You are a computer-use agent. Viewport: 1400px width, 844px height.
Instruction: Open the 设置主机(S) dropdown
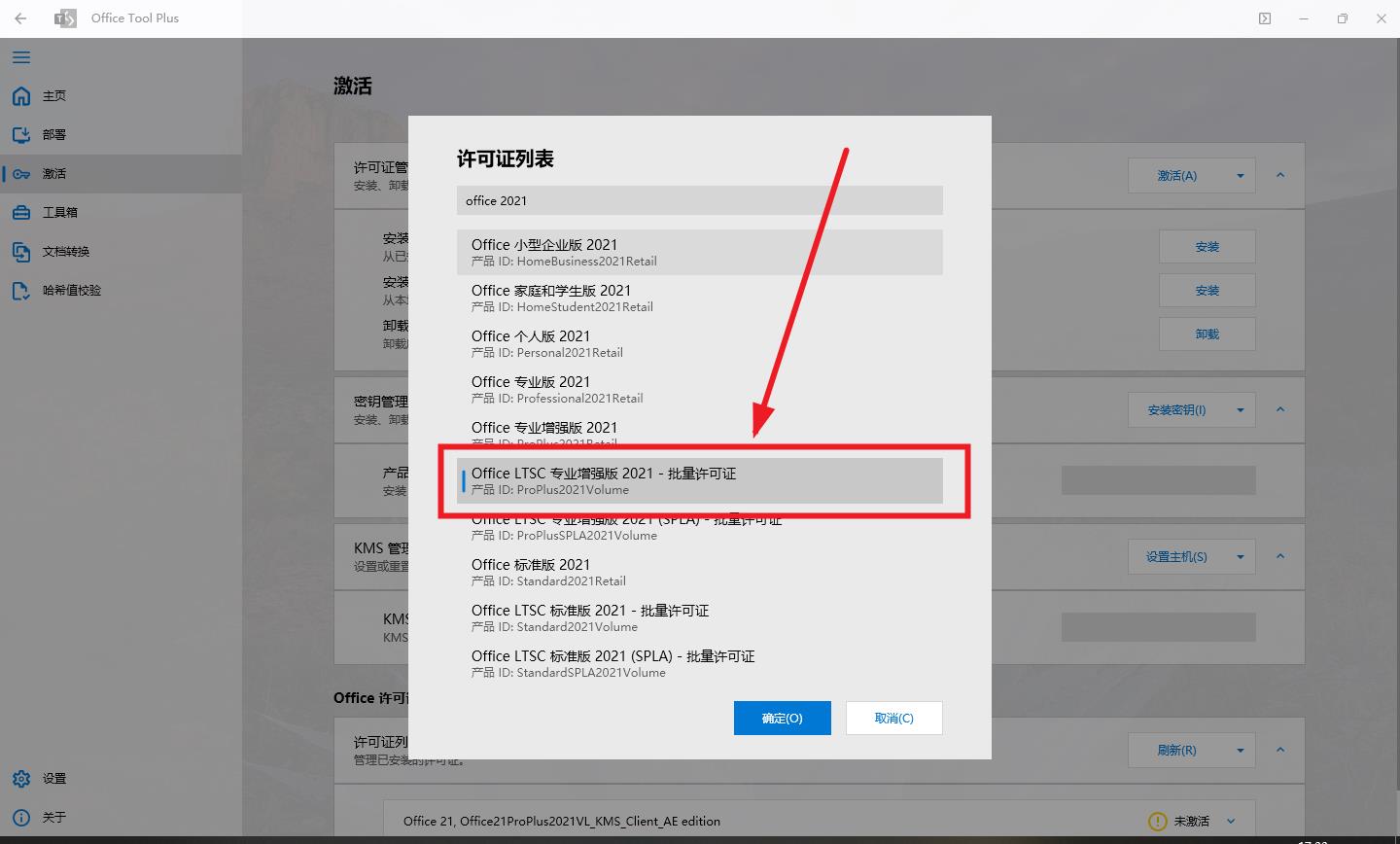coord(1241,556)
